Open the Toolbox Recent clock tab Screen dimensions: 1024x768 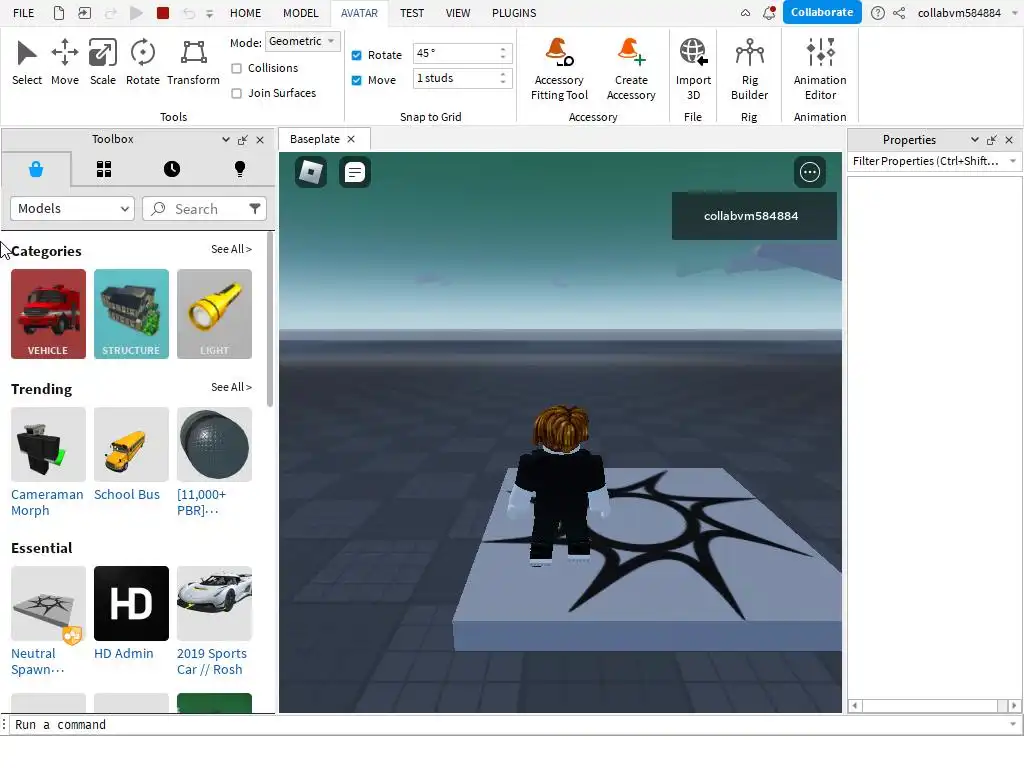coord(172,169)
